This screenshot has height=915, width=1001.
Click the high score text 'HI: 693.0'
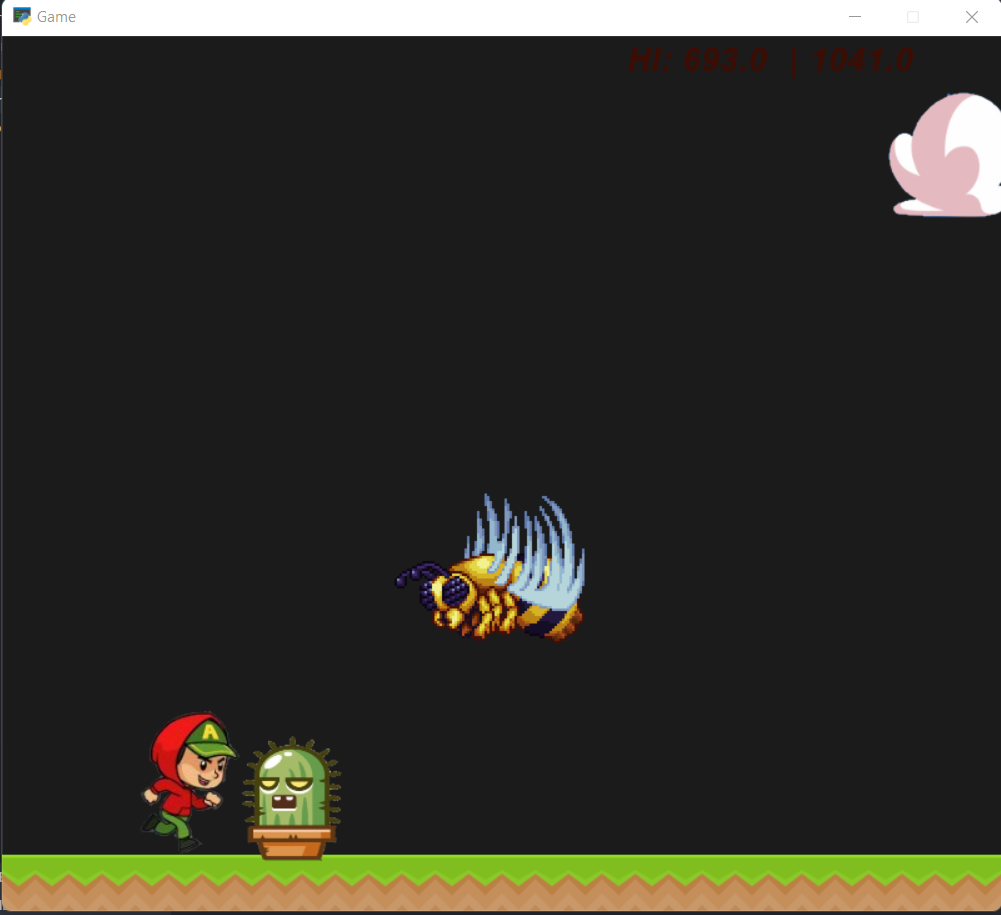(x=698, y=60)
